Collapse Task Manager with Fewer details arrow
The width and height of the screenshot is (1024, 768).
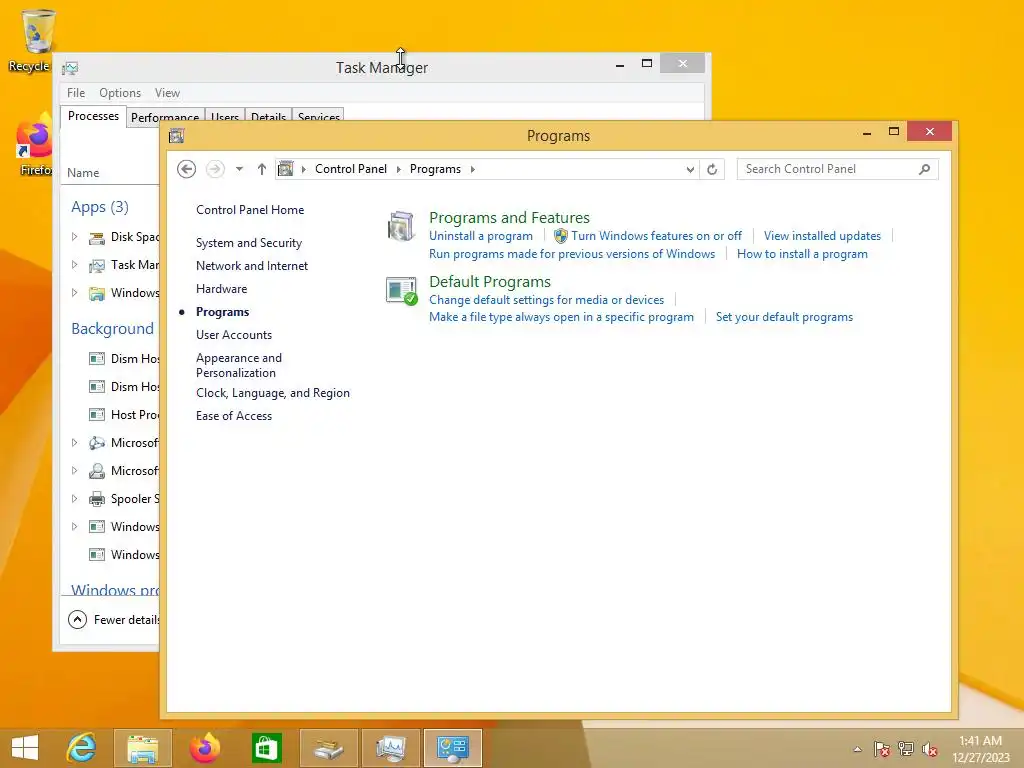coord(77,619)
